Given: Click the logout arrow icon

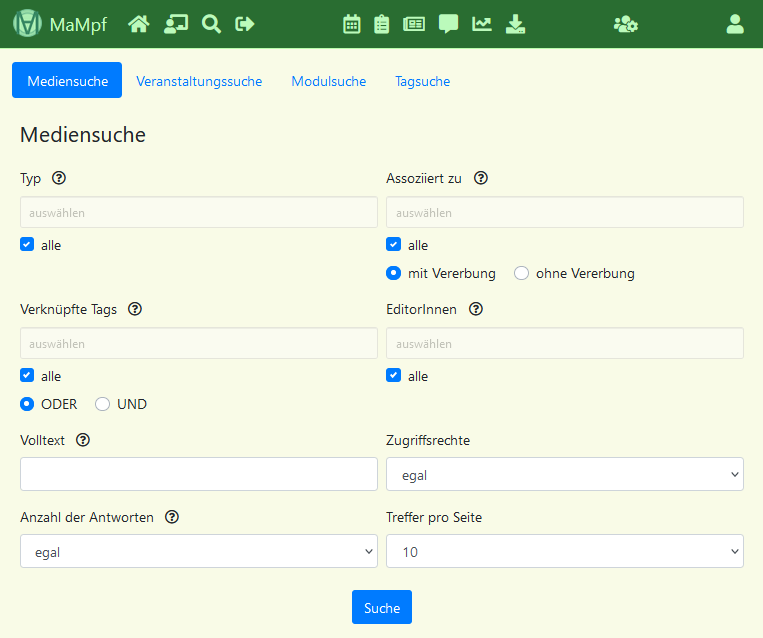Looking at the screenshot, I should click(245, 24).
